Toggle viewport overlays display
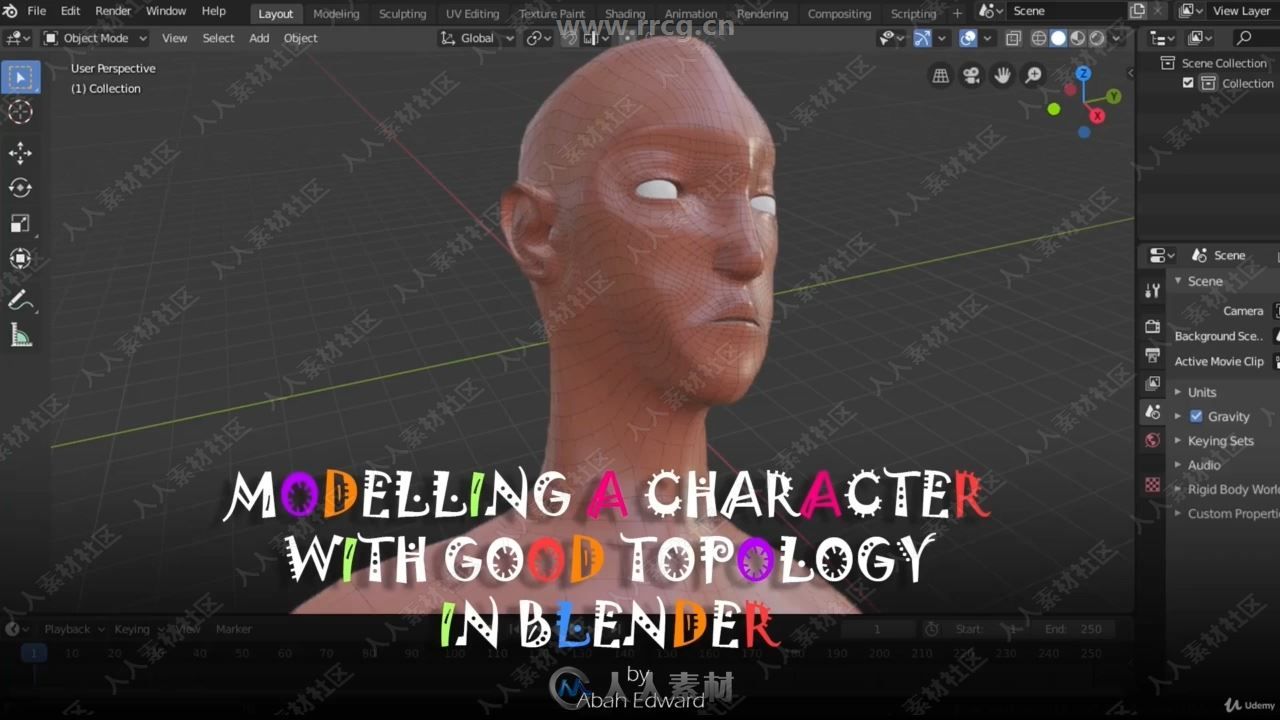The height and width of the screenshot is (720, 1280). [x=968, y=38]
